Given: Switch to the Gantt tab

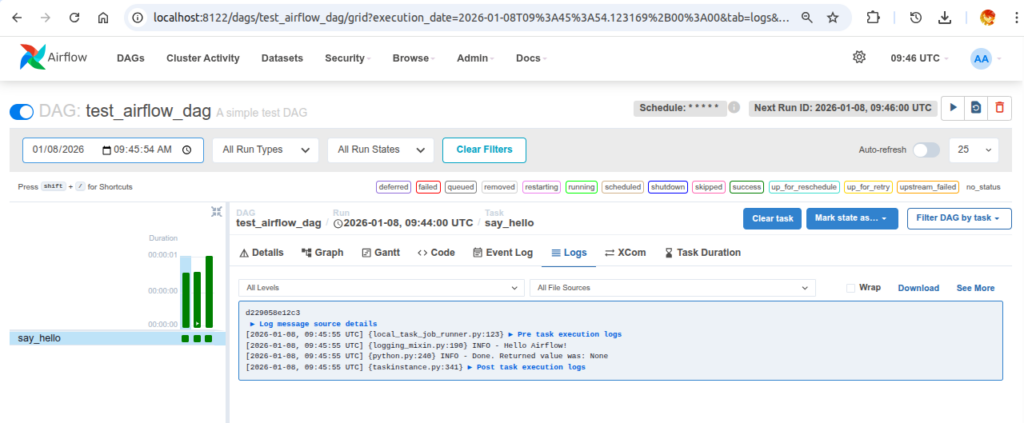Looking at the screenshot, I should [x=383, y=253].
